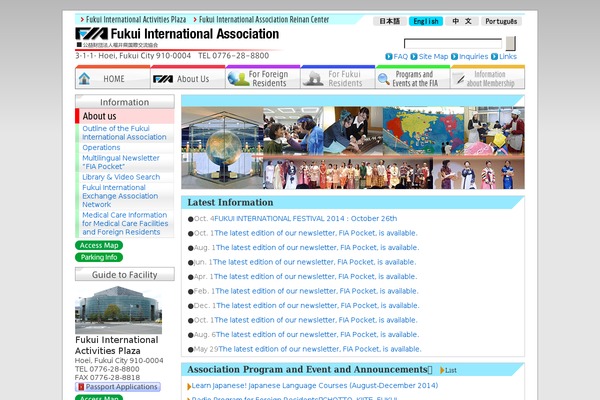Open the Apr. 1 newsletter announcement
Image resolution: width=600 pixels, height=400 pixels.
[x=315, y=276]
